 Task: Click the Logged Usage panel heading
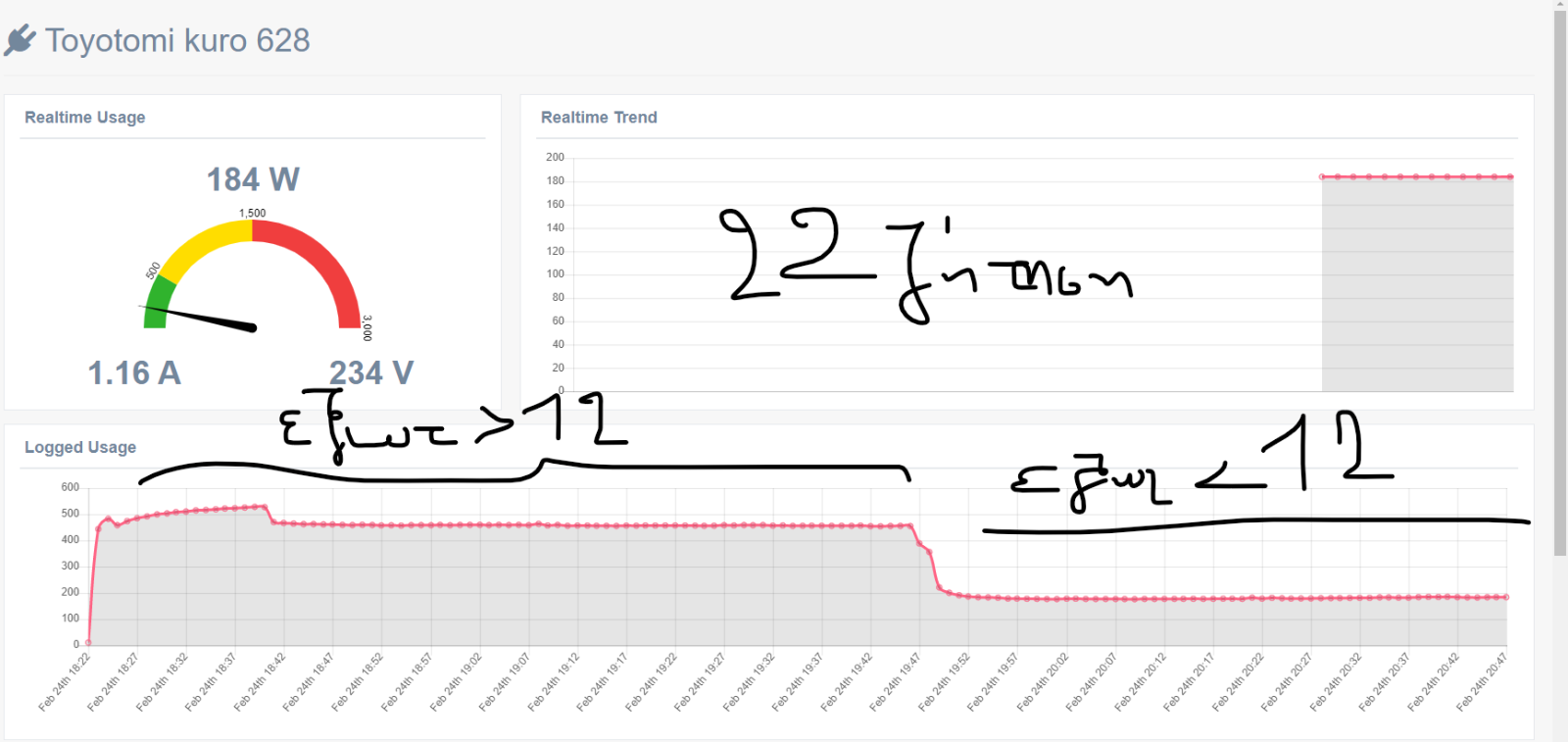(x=80, y=448)
